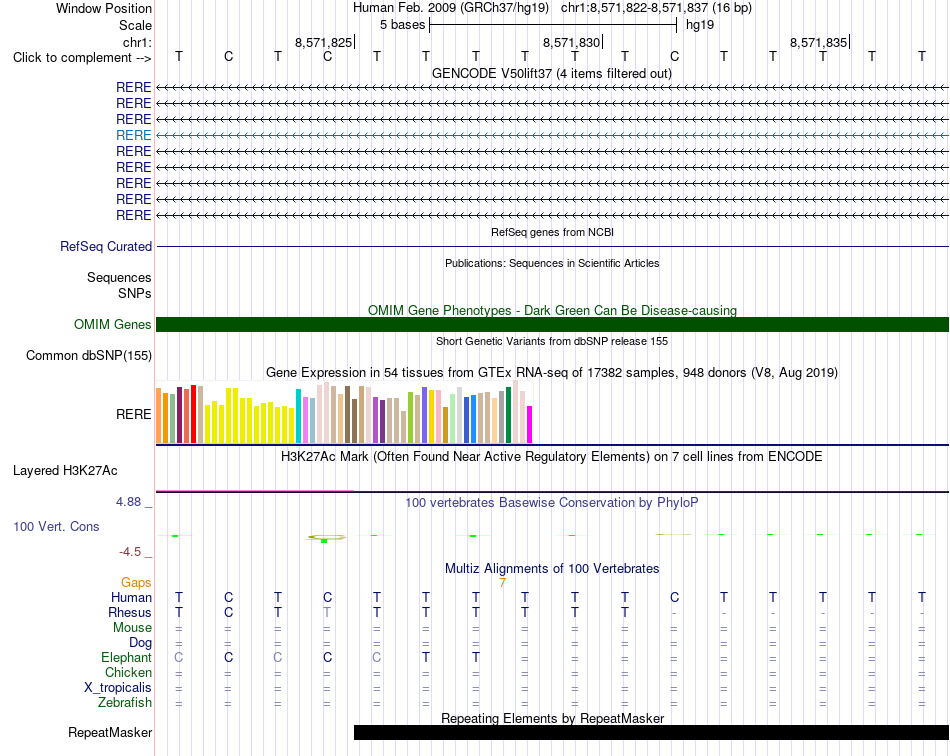Viewport: 950px width, 756px height.
Task: Open the 100 Vert. Cons track label
Action: (56, 526)
